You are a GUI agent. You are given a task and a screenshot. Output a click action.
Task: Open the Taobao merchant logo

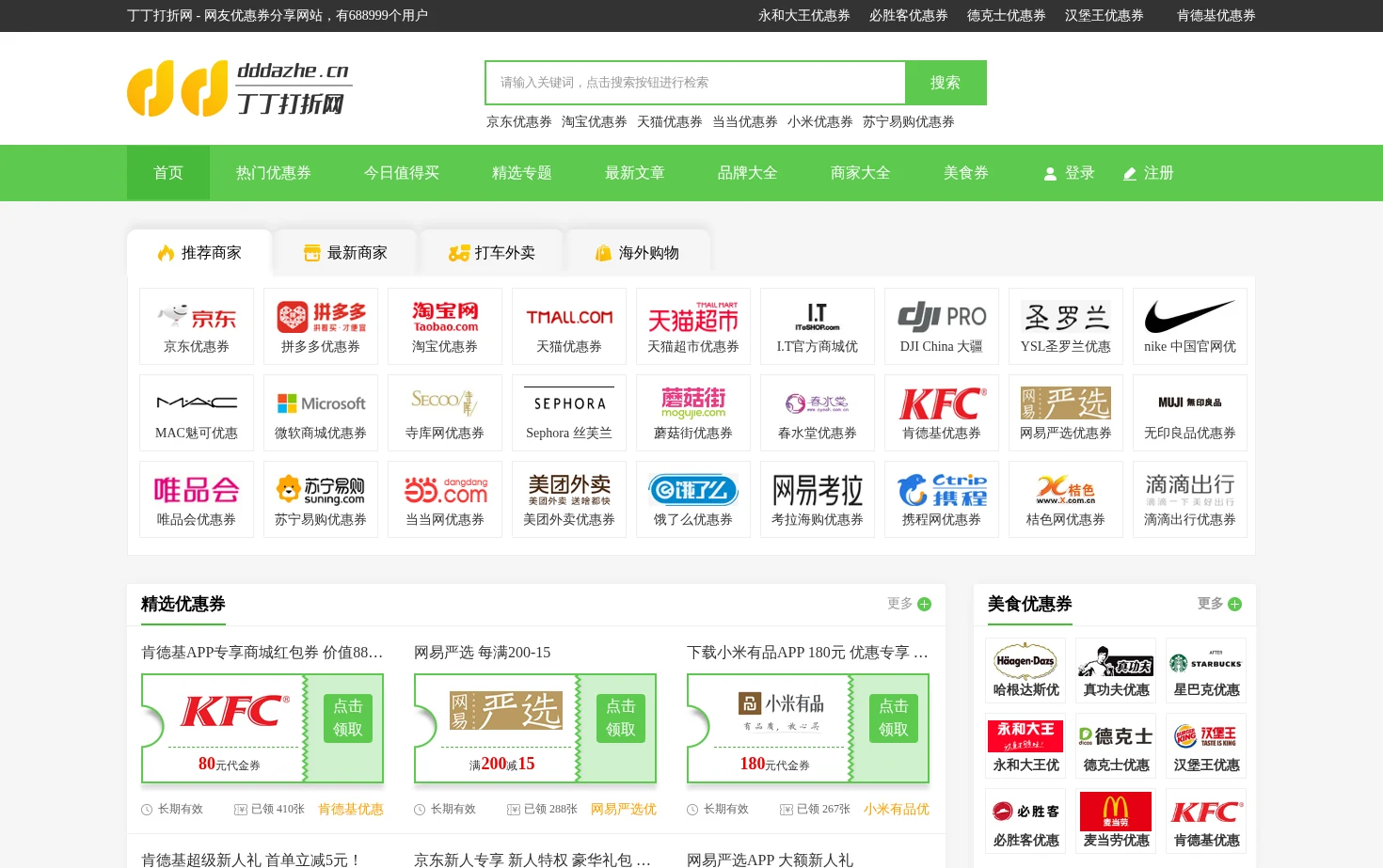(x=445, y=317)
